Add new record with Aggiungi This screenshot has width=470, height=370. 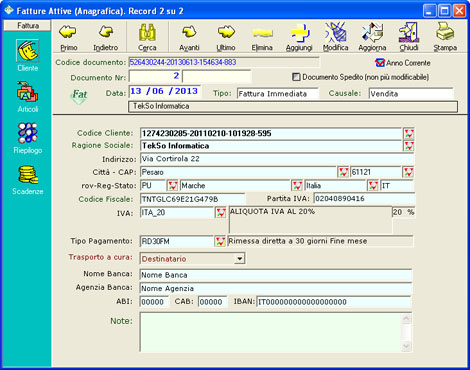pos(299,37)
